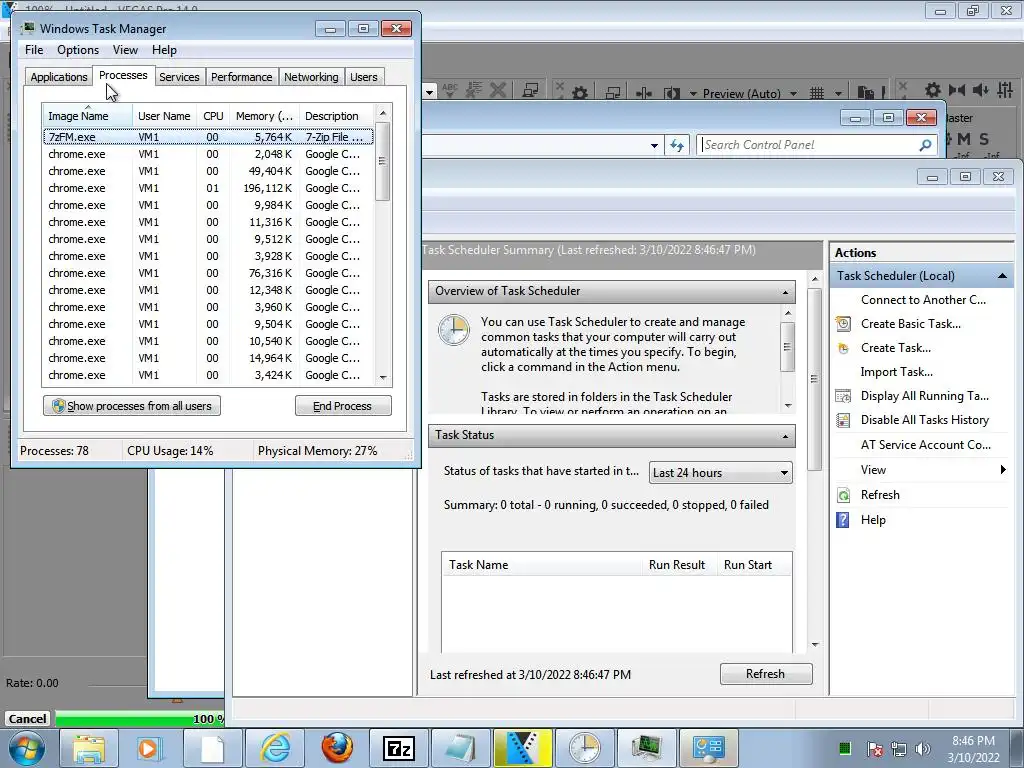Collapse the Task Status section
The image size is (1024, 768).
click(x=785, y=436)
